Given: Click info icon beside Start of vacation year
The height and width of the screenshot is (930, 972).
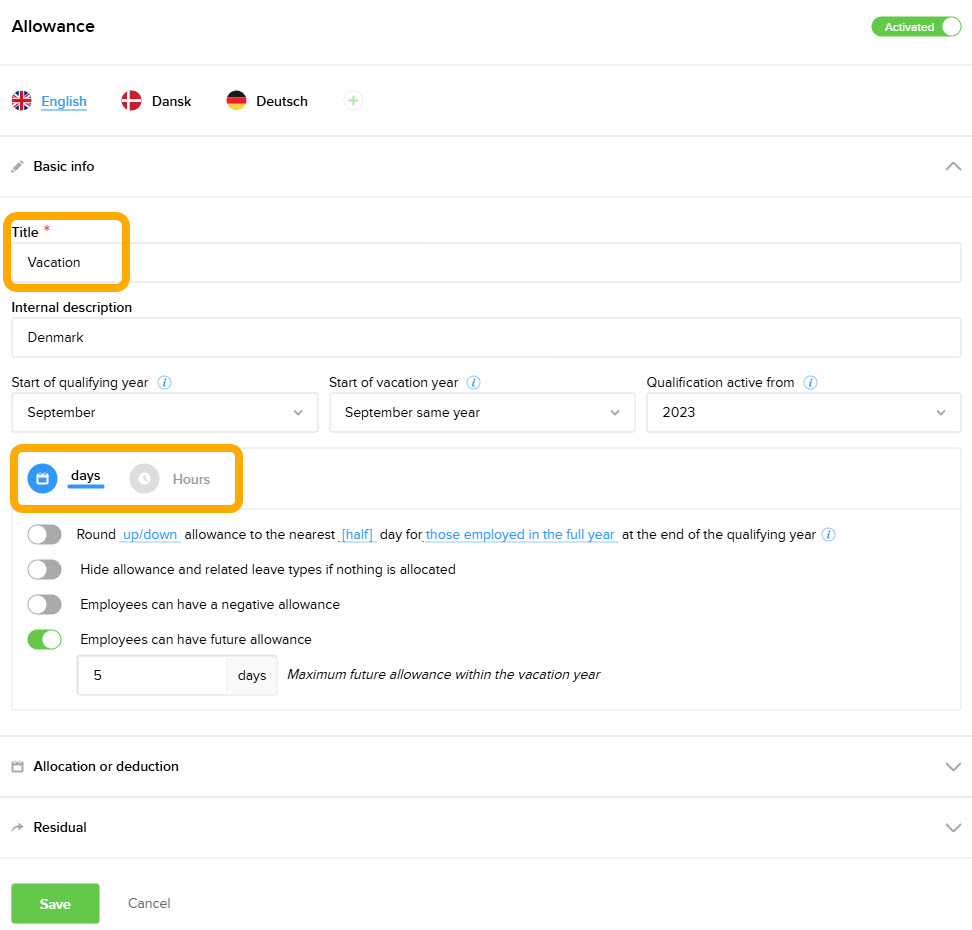Looking at the screenshot, I should click(x=474, y=382).
